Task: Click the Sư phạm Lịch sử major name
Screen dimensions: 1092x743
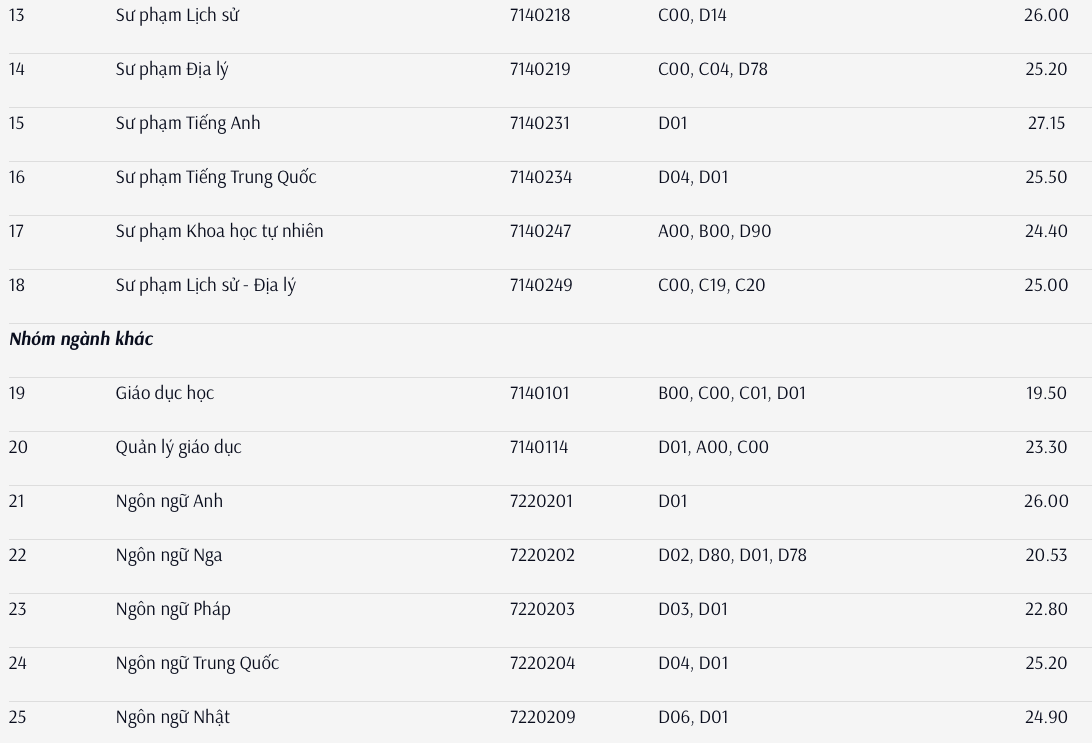Action: tap(178, 15)
